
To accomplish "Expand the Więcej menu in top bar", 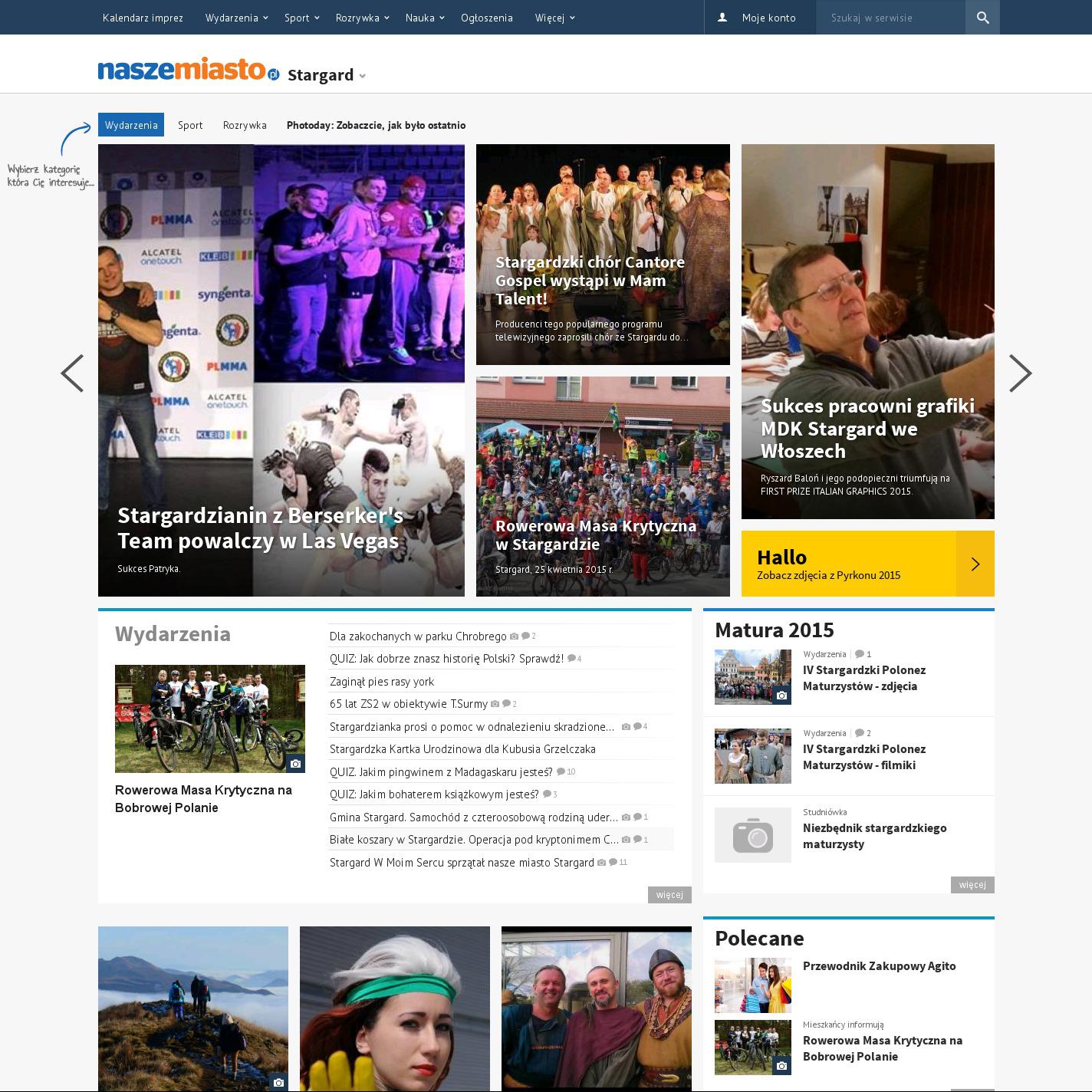I will pyautogui.click(x=554, y=18).
